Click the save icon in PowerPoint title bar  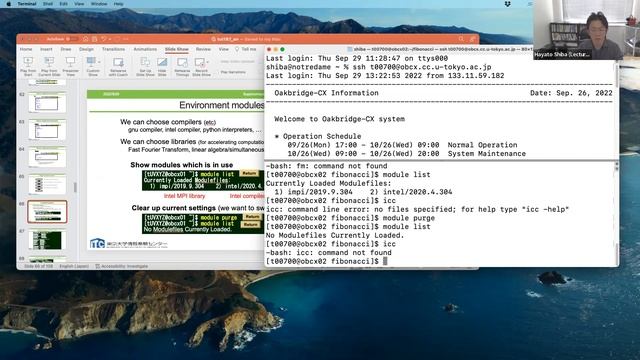95,39
